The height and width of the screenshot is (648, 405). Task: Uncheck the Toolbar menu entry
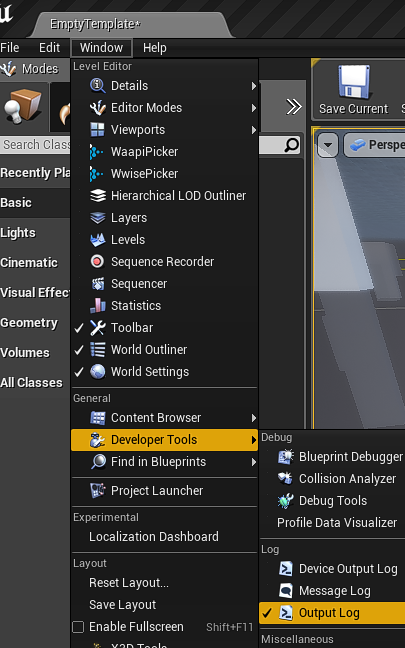[164, 328]
